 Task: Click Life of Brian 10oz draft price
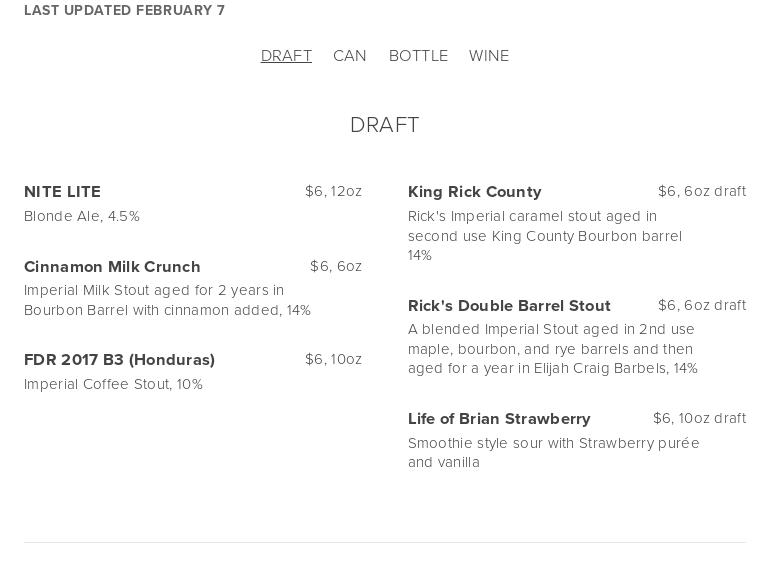699,418
